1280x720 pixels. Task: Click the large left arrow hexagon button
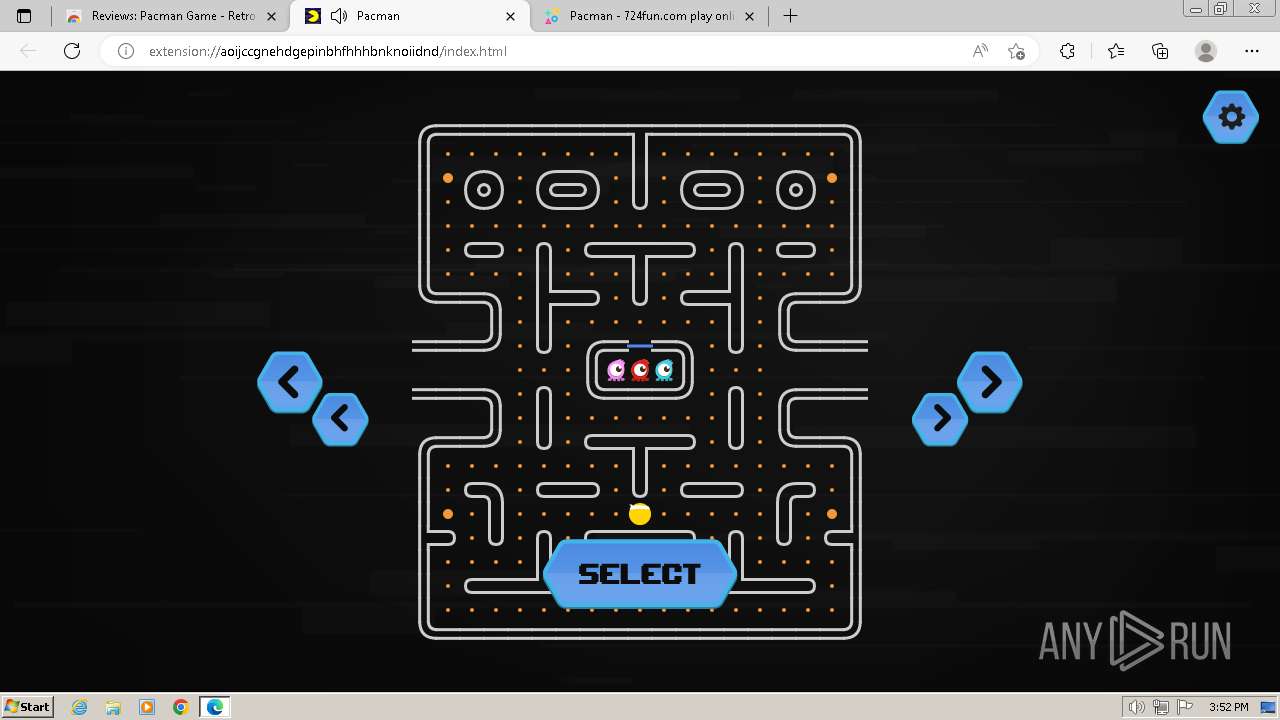tap(290, 382)
